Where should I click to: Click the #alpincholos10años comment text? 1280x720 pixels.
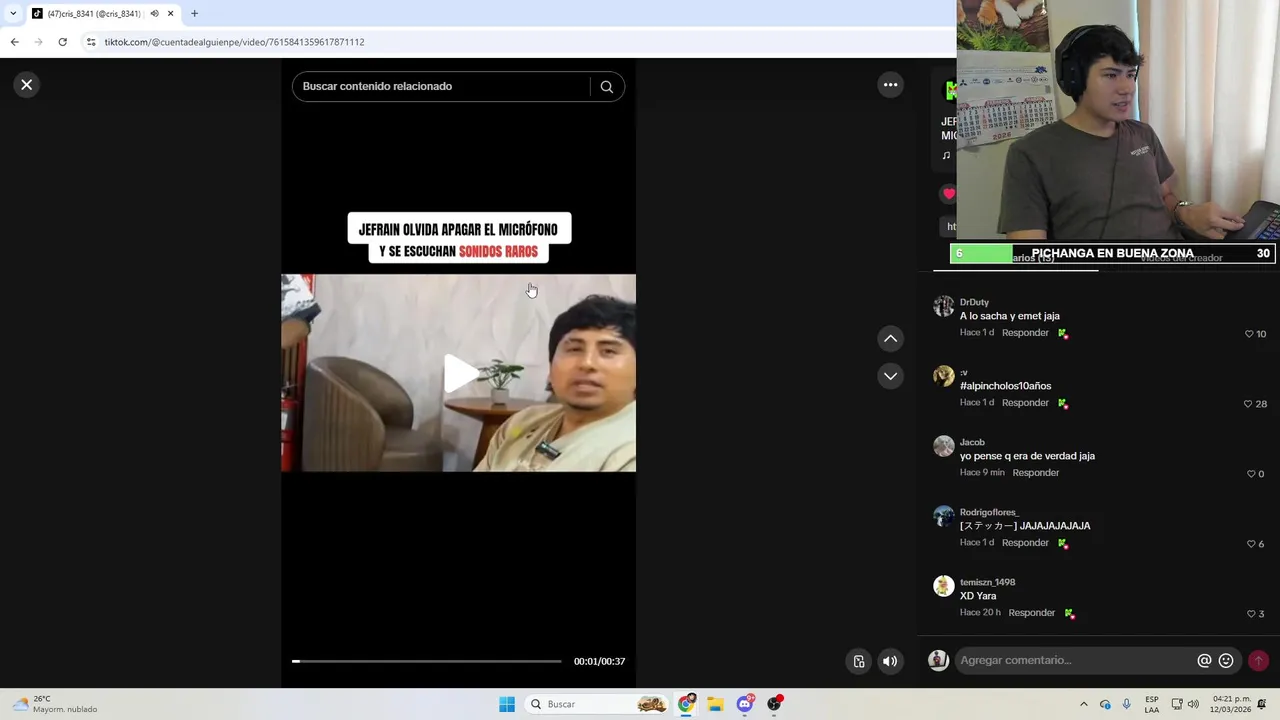[x=1005, y=386]
